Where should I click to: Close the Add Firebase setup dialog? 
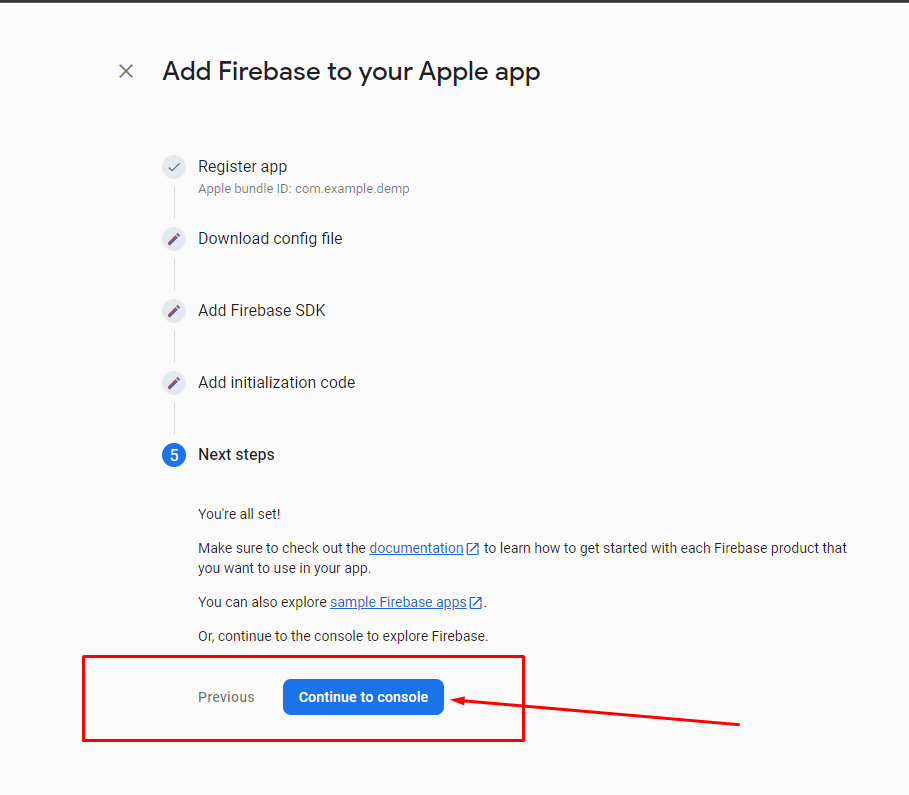126,71
